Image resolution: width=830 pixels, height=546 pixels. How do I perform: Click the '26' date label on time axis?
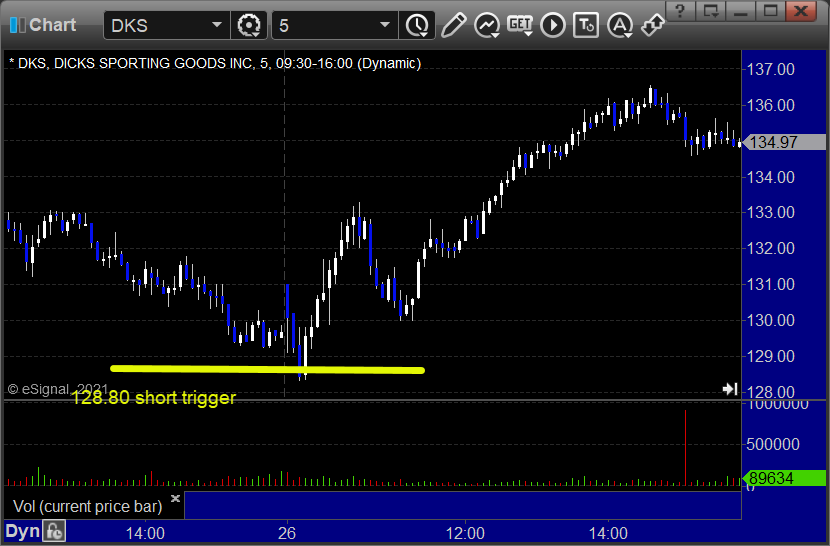point(287,533)
